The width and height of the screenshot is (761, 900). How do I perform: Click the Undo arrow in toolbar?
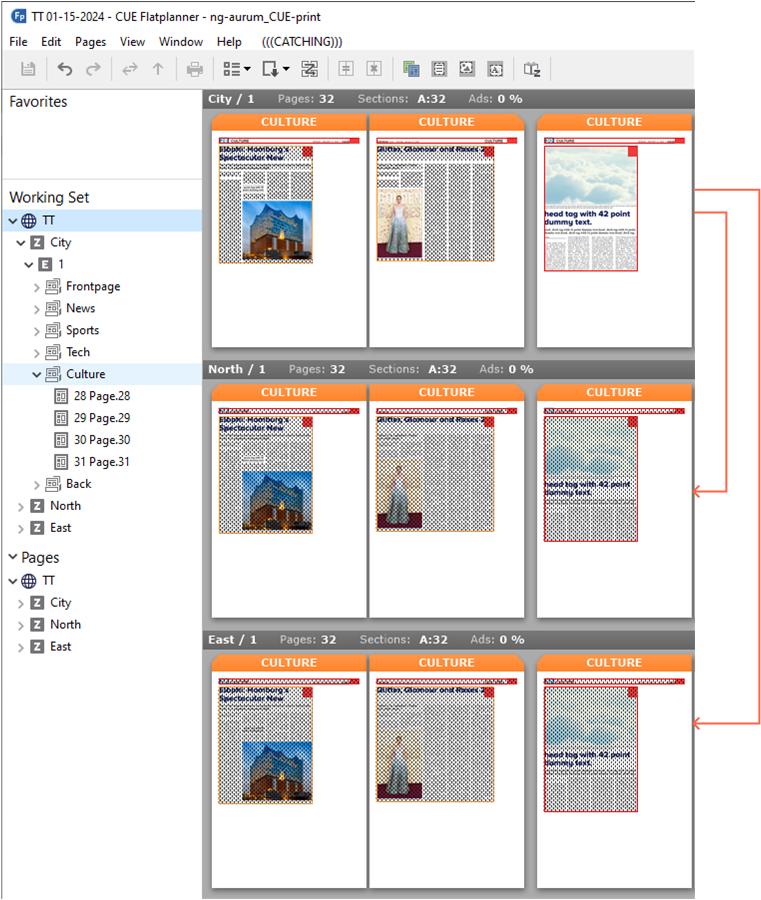65,69
